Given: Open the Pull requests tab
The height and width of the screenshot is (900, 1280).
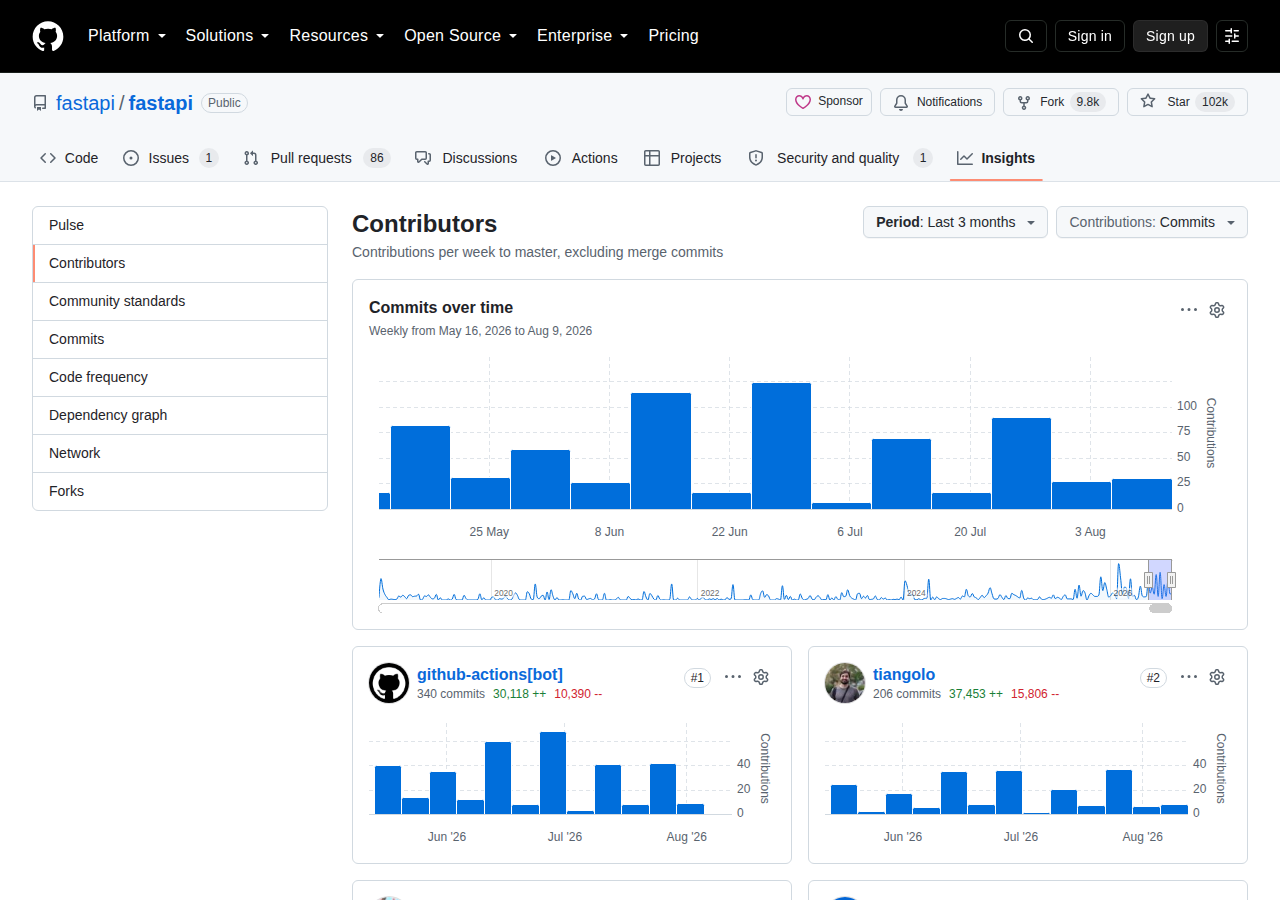Looking at the screenshot, I should [316, 158].
